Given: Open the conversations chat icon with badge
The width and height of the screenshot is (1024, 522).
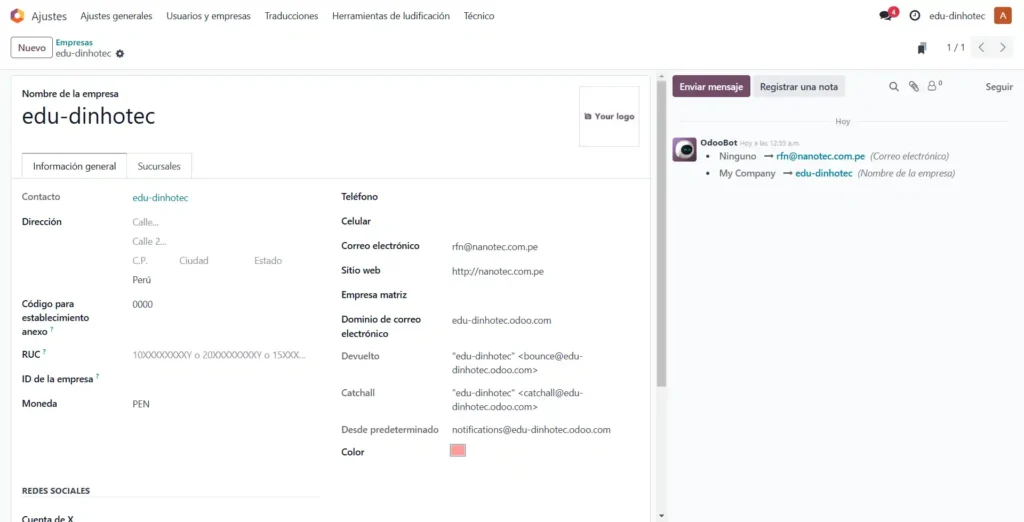Looking at the screenshot, I should (x=887, y=15).
